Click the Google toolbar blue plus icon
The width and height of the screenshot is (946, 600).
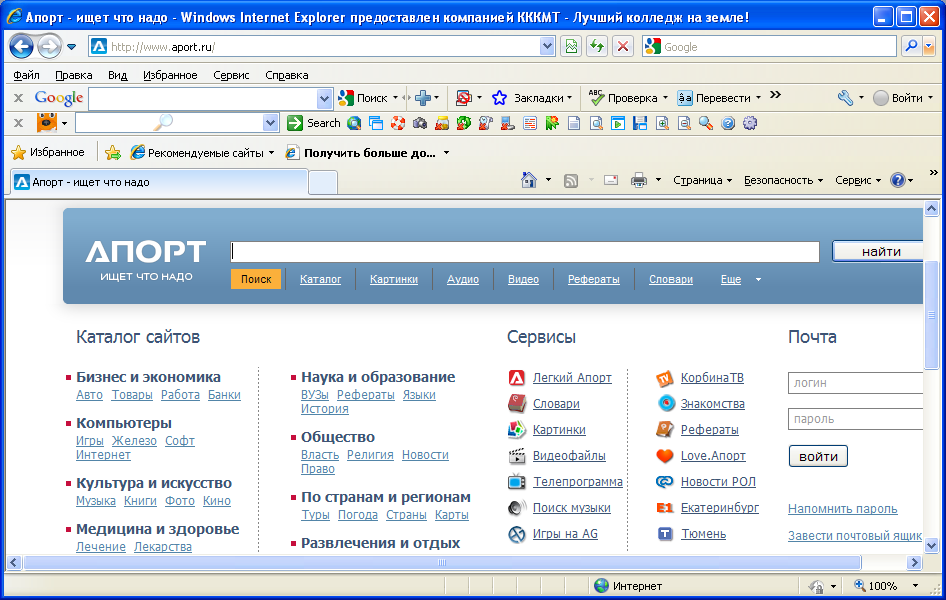click(x=423, y=98)
